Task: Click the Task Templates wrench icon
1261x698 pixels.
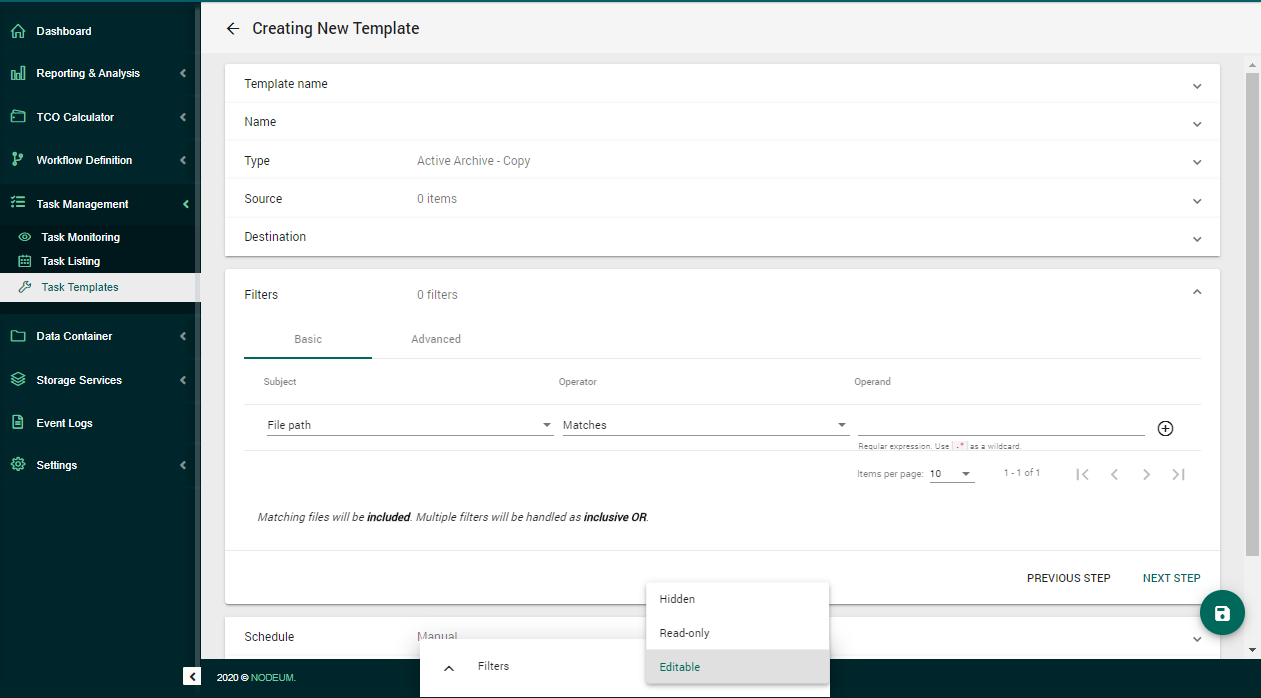Action: (25, 287)
